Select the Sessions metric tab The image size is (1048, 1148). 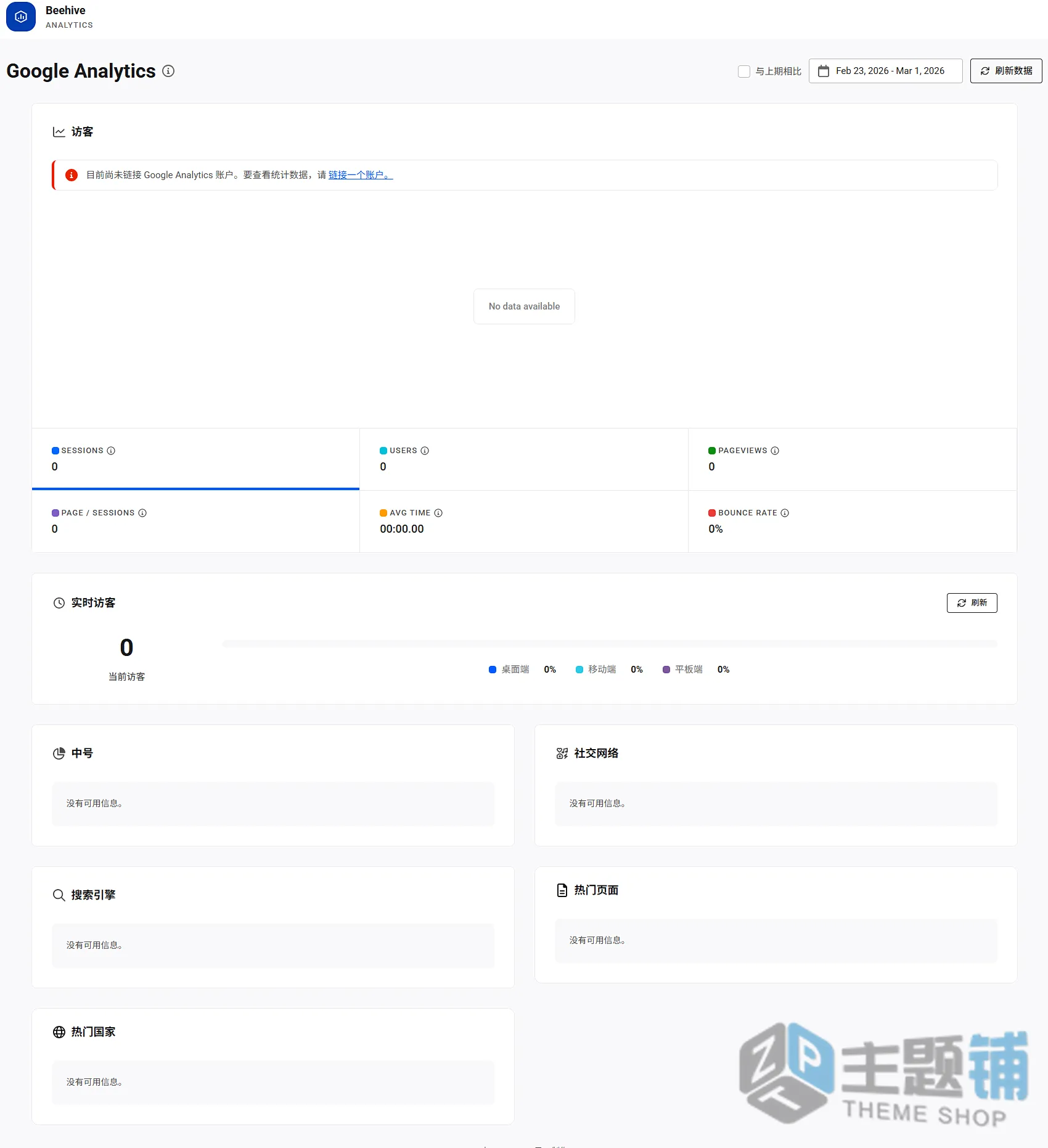195,459
